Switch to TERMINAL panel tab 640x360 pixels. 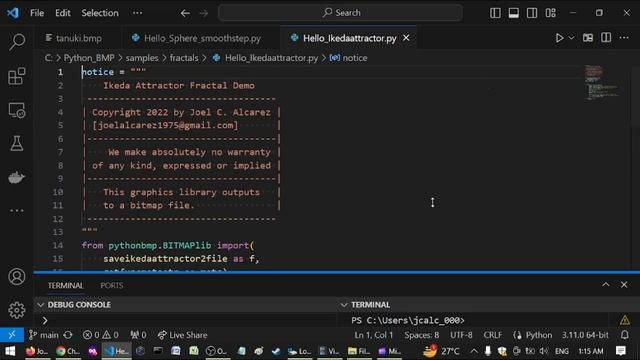pos(65,285)
